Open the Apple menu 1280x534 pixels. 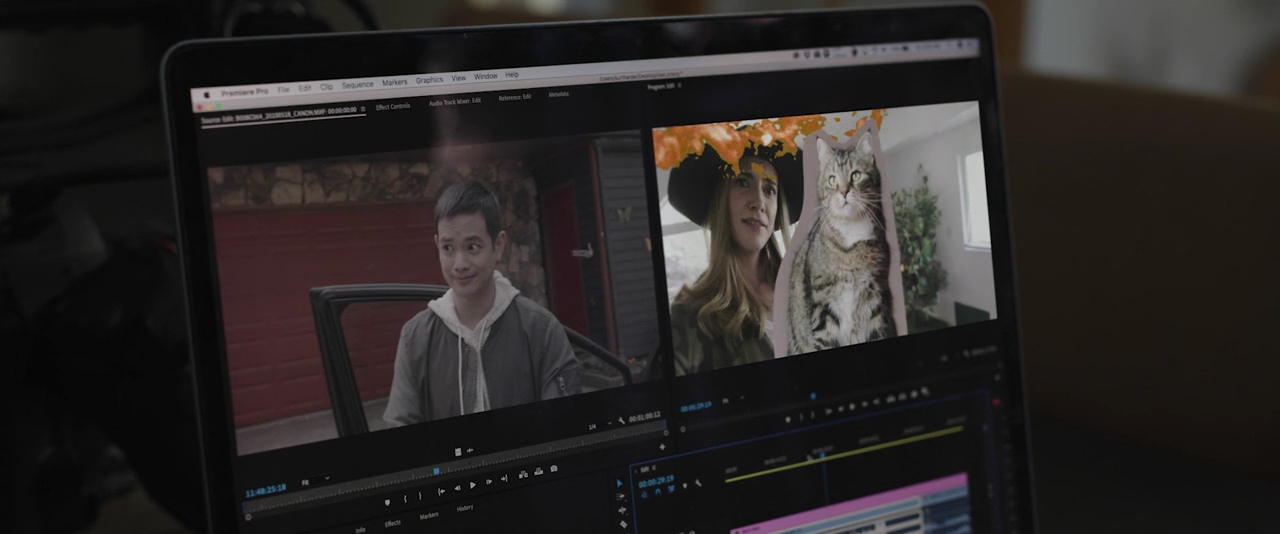coord(208,95)
